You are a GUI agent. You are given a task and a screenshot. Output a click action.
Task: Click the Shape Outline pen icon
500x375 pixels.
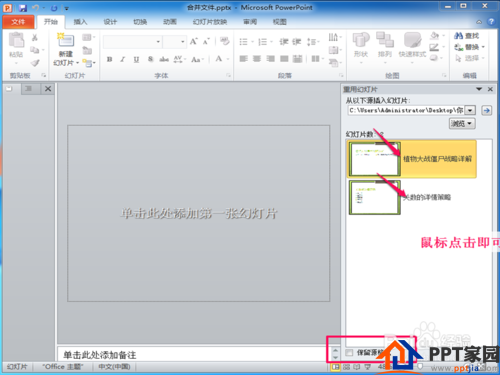434,47
